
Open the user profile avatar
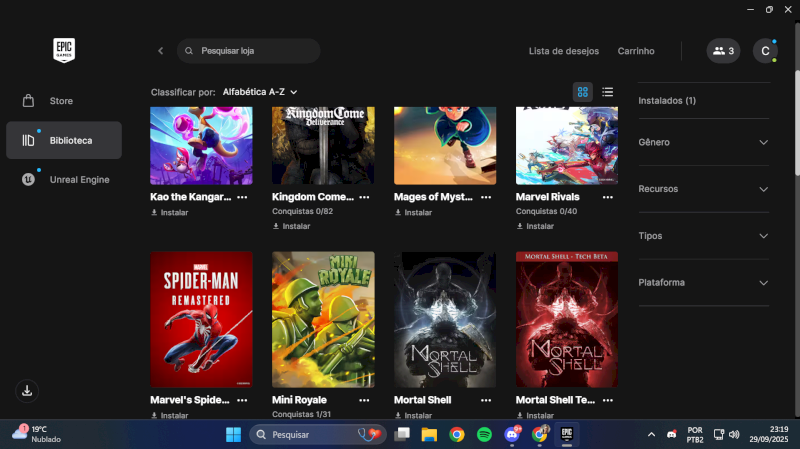(765, 51)
